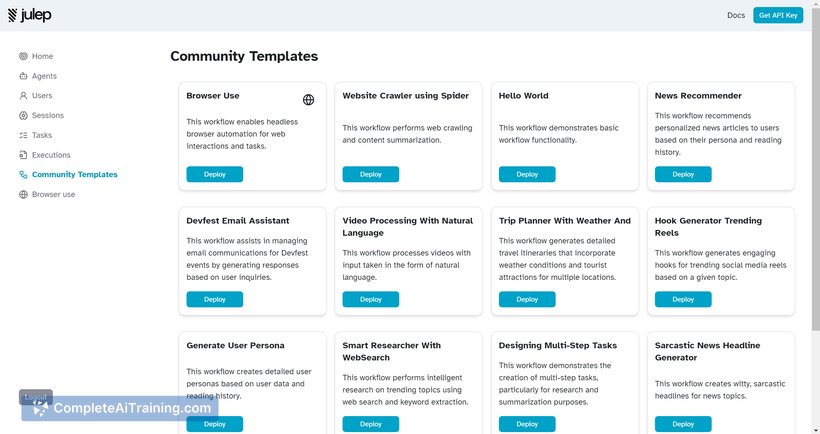Open the Home menu item
The image size is (820, 434).
(x=42, y=56)
